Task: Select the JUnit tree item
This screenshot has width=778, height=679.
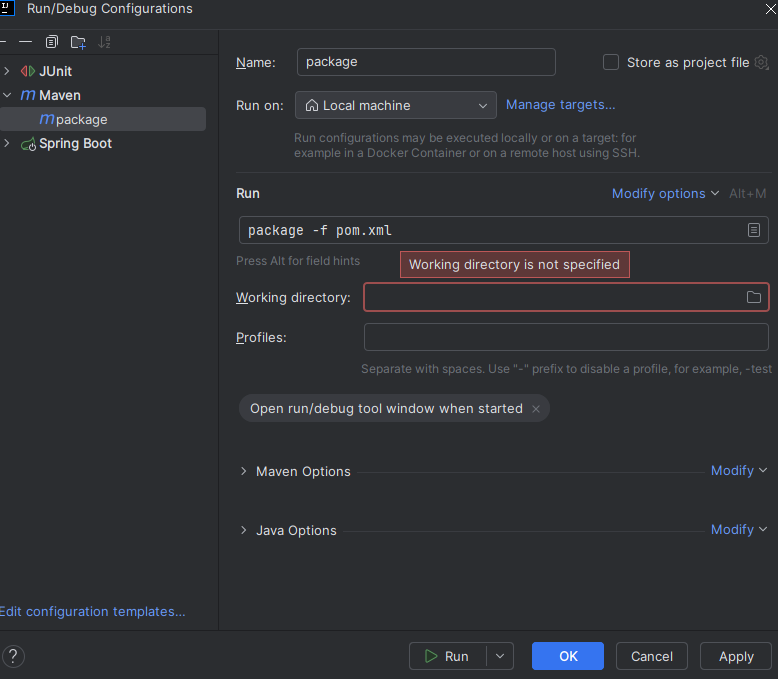Action: click(56, 71)
